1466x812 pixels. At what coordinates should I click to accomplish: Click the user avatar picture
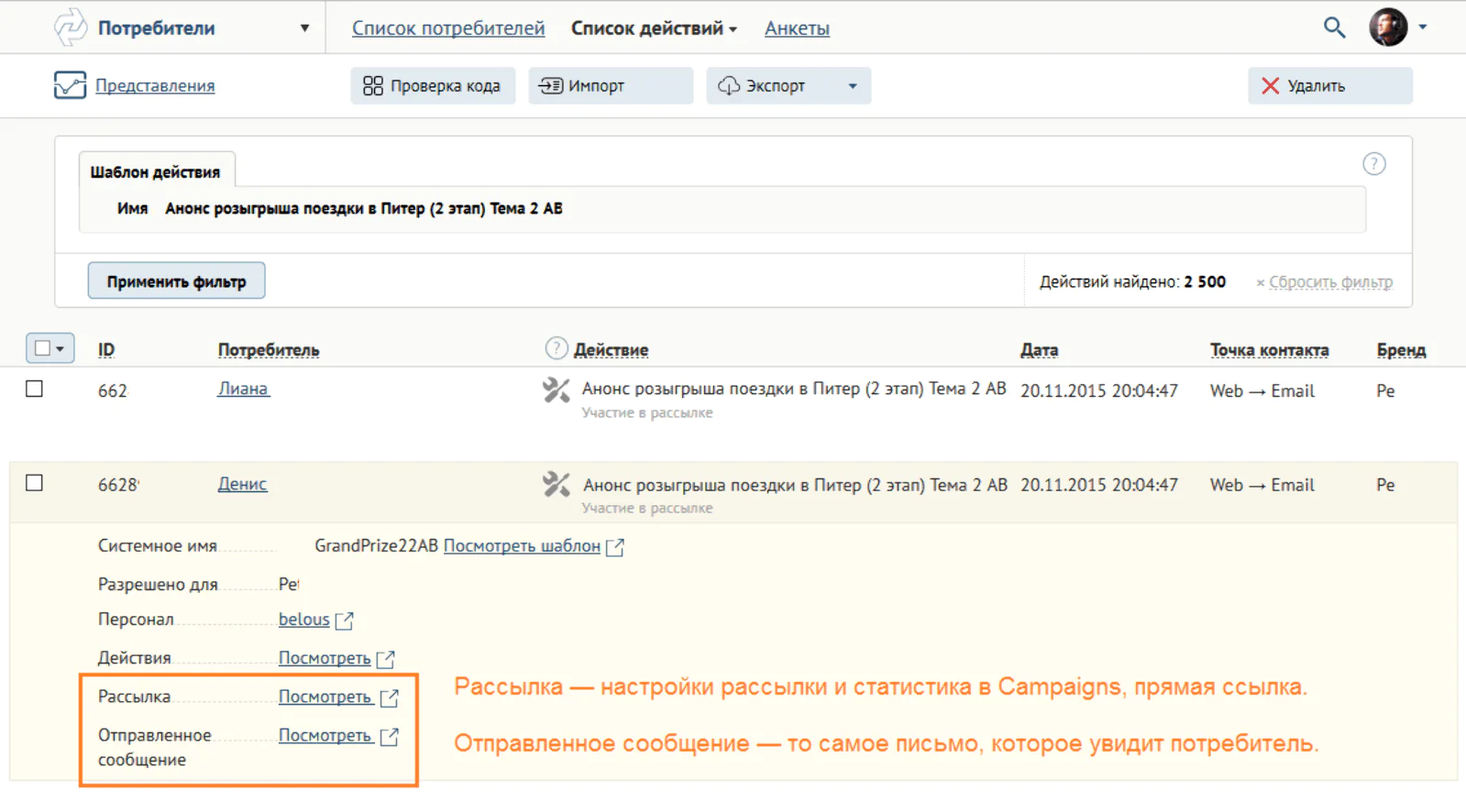click(x=1388, y=27)
